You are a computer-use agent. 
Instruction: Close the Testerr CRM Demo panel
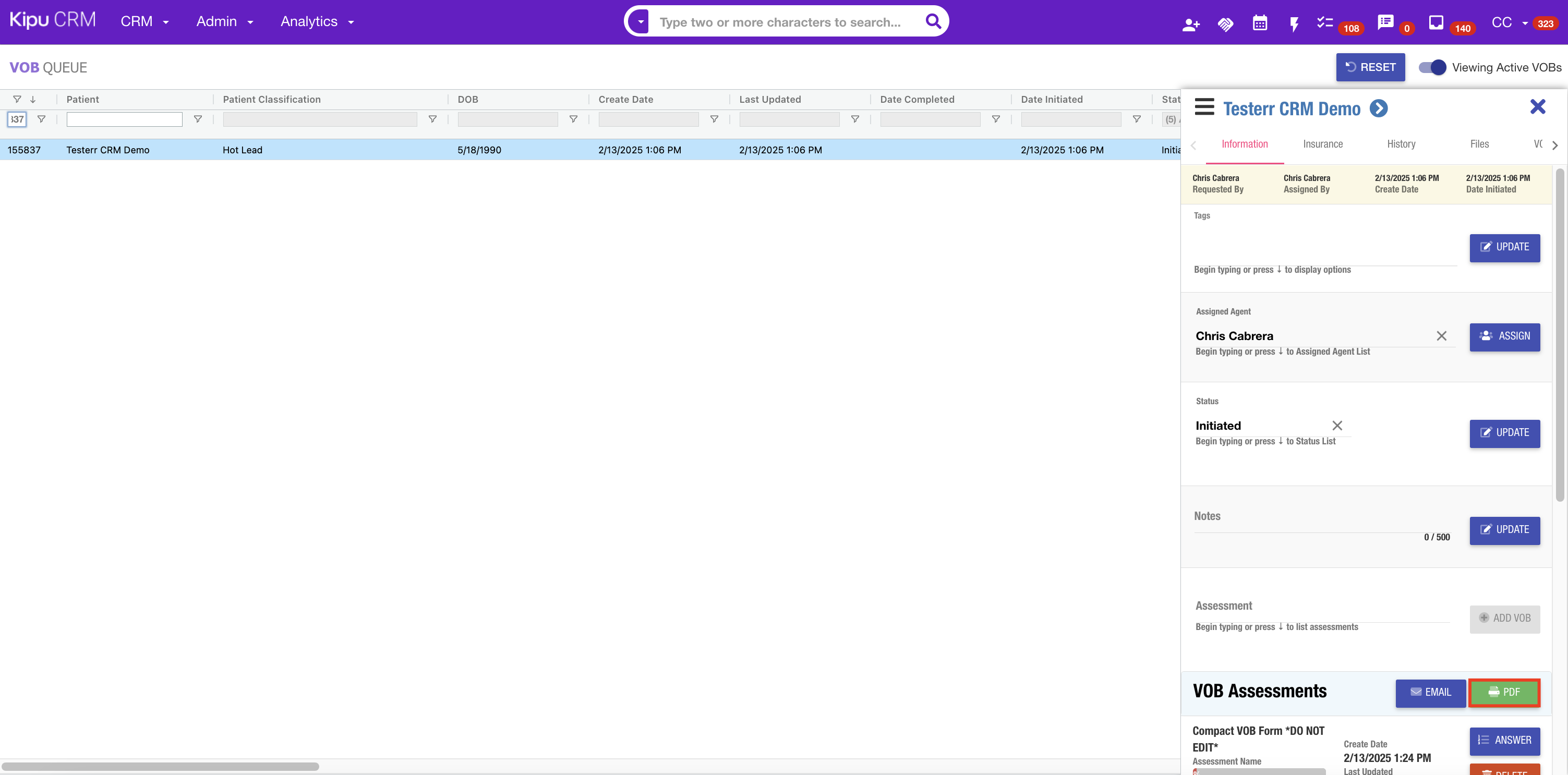(x=1538, y=107)
